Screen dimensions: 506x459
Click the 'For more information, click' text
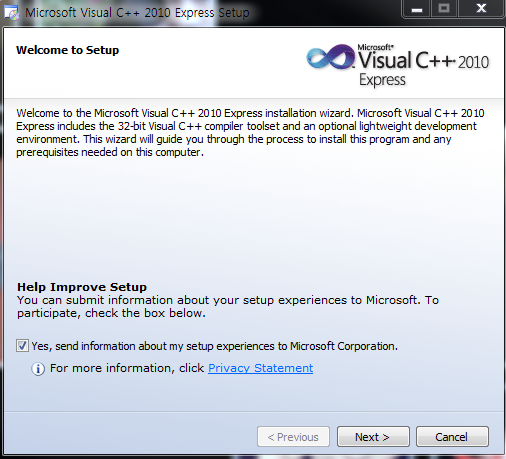tap(127, 368)
